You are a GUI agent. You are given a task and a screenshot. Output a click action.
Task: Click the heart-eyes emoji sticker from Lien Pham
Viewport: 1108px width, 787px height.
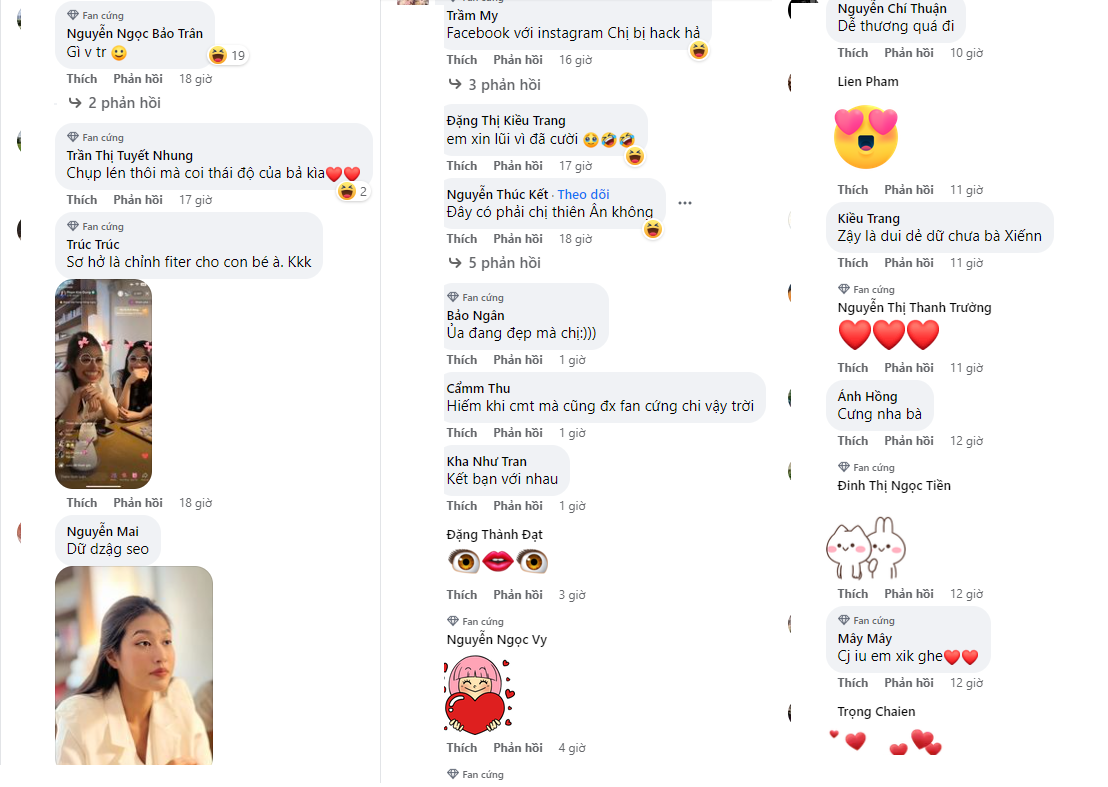[x=865, y=137]
